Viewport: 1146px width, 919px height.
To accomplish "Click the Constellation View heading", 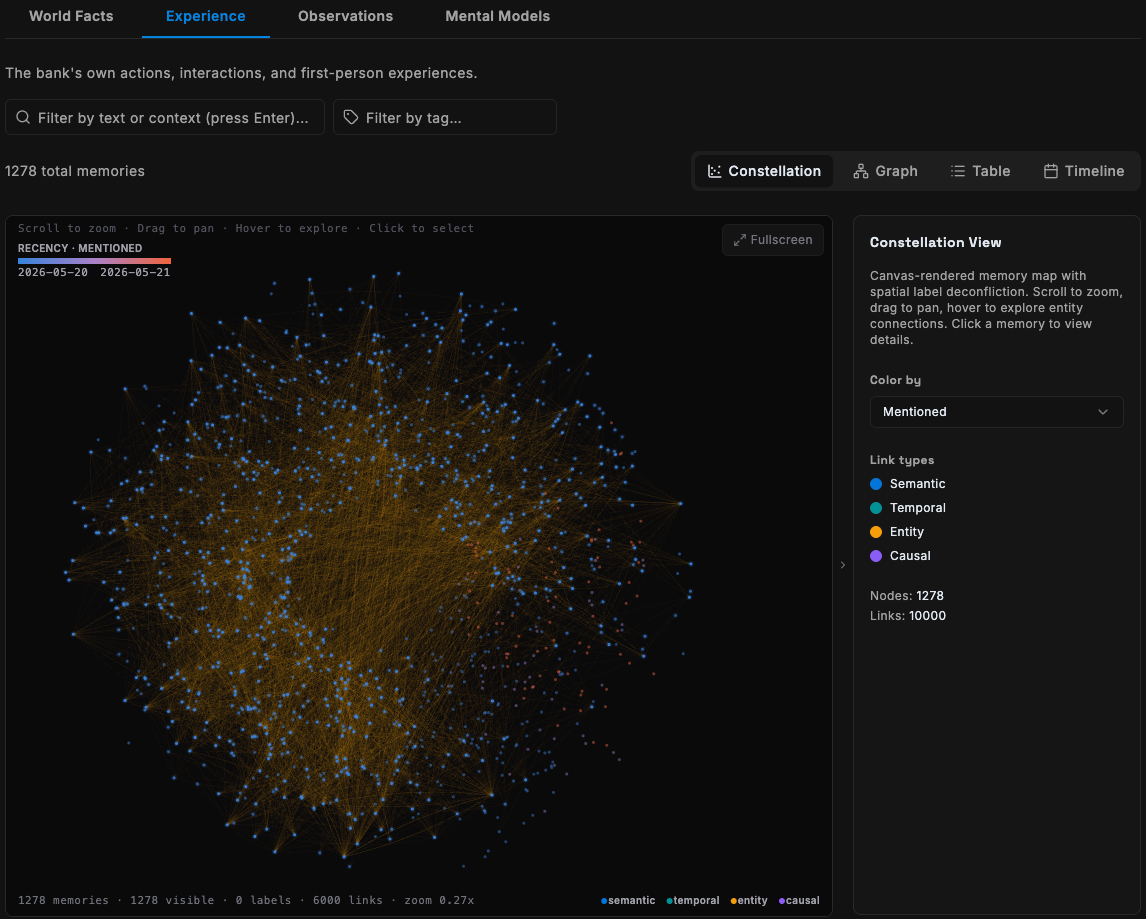I will pos(936,242).
